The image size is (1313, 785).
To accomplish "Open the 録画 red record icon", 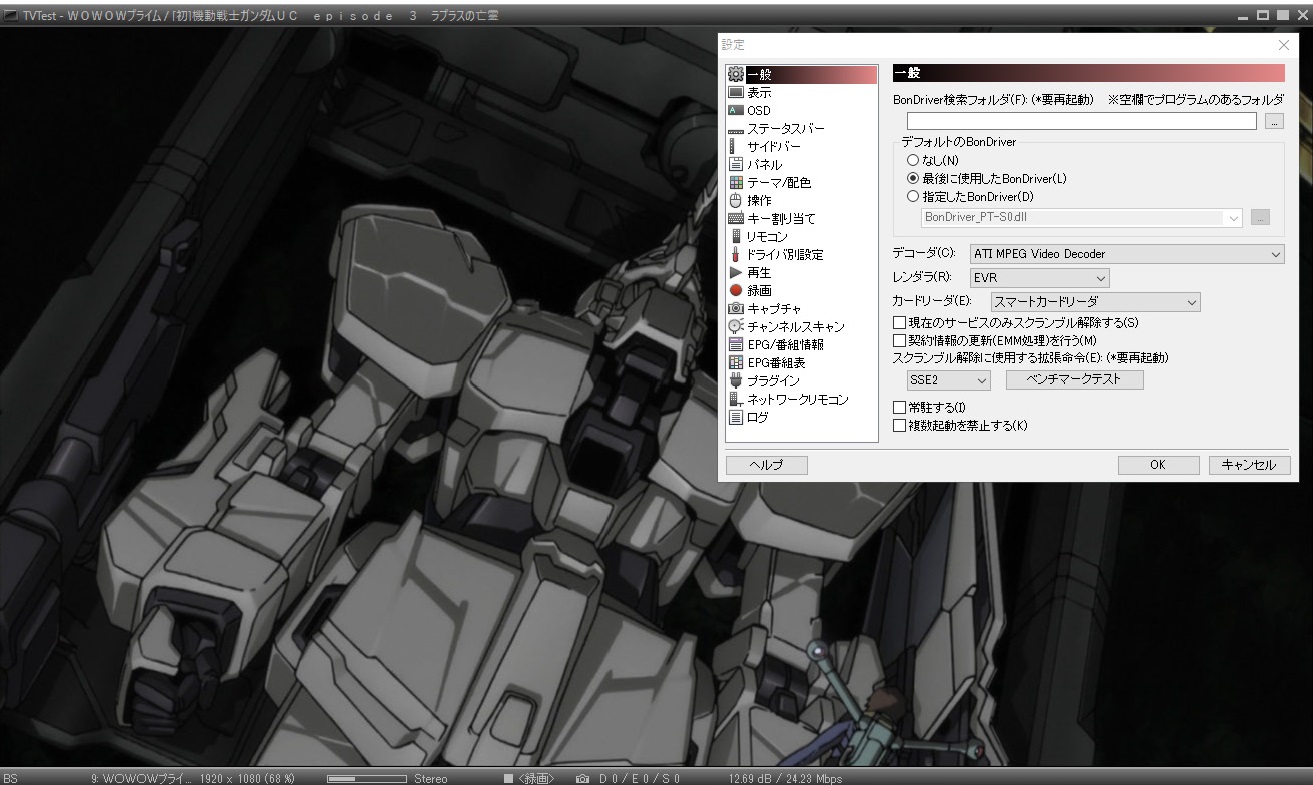I will pos(736,290).
